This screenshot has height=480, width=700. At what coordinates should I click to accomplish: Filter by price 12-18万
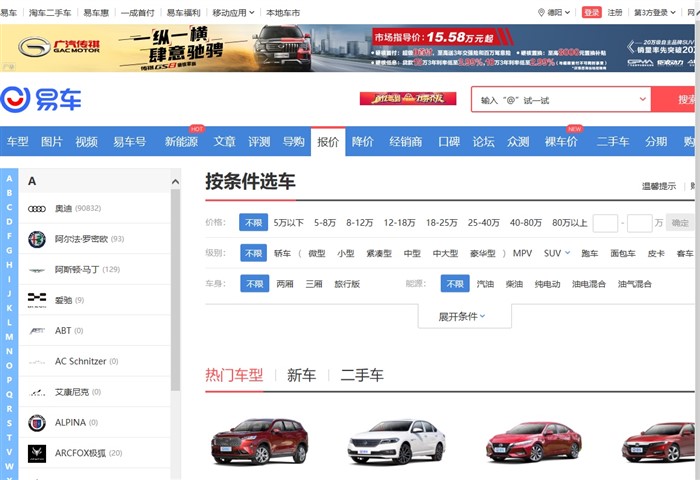point(399,222)
